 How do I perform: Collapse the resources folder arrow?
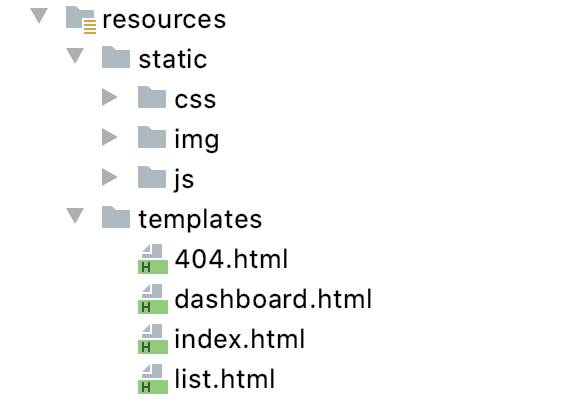[39, 16]
